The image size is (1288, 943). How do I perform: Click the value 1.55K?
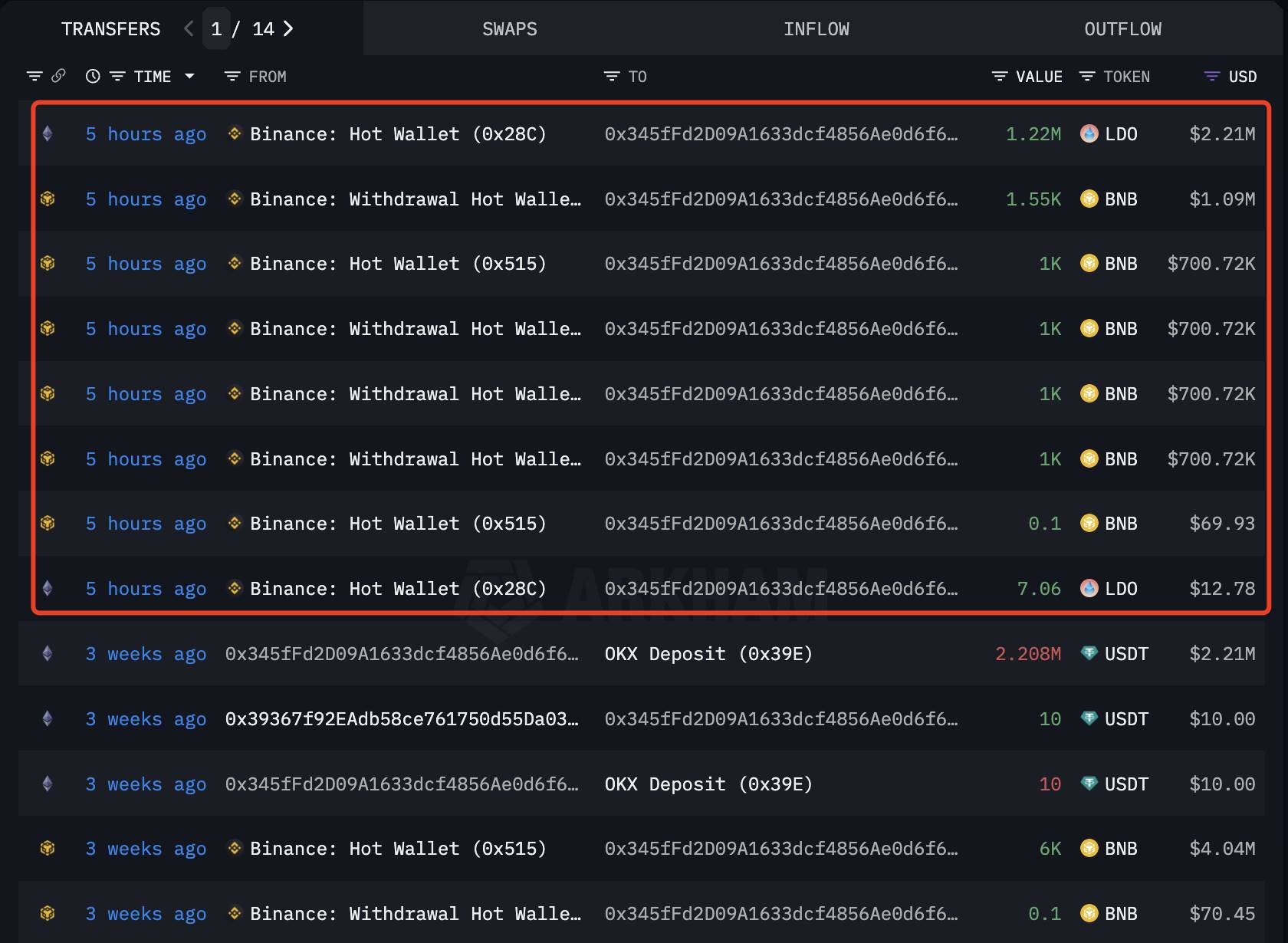(x=1033, y=199)
